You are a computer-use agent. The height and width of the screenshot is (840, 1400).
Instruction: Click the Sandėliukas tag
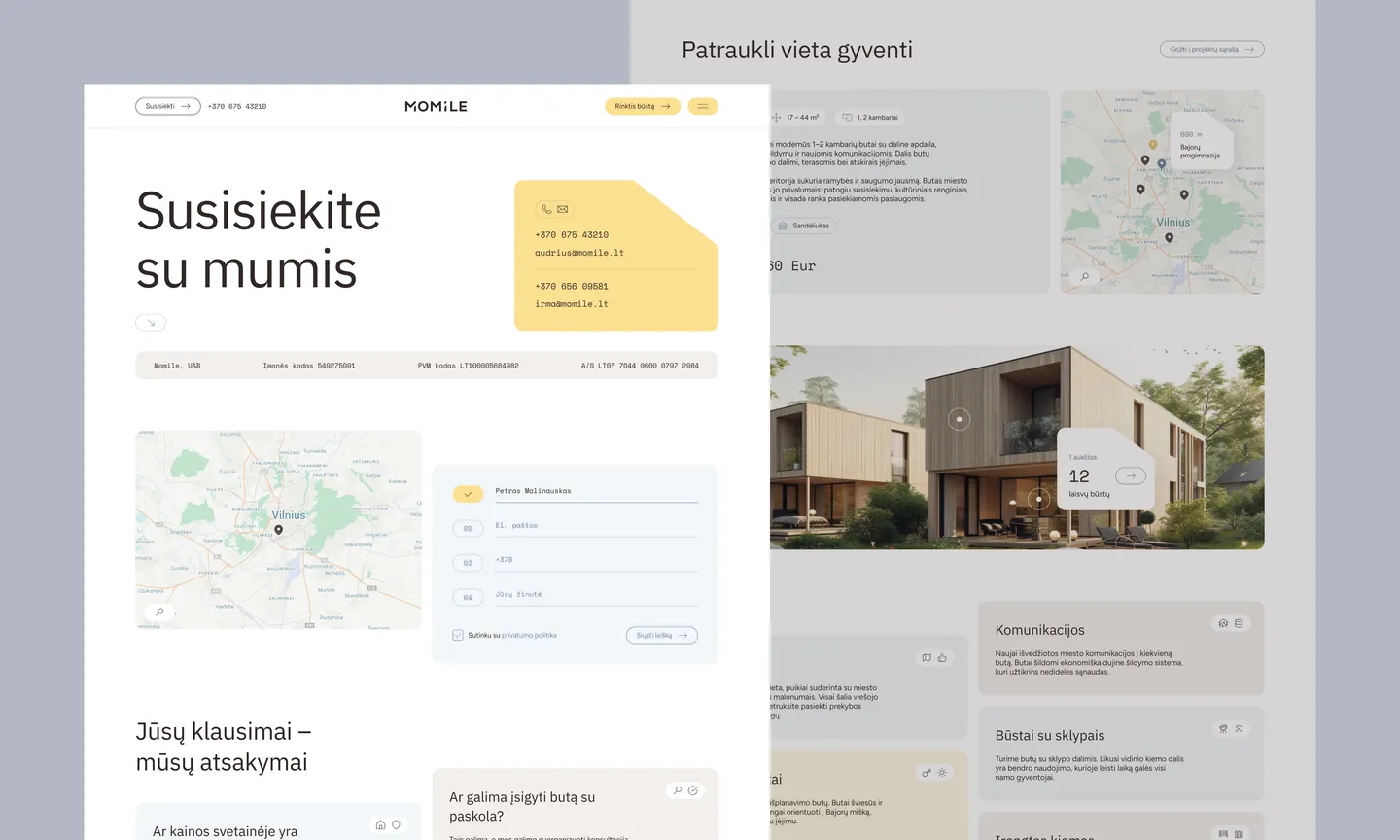tap(804, 226)
